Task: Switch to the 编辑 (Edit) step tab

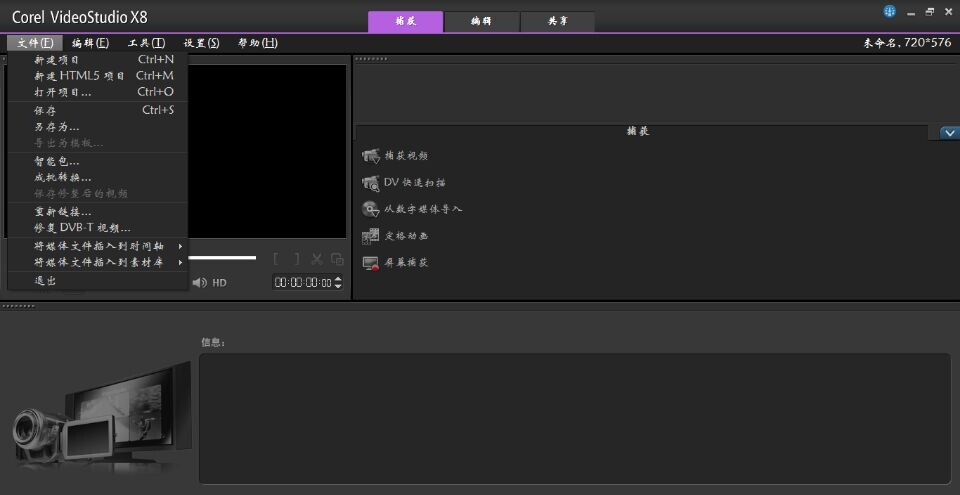Action: pos(481,21)
